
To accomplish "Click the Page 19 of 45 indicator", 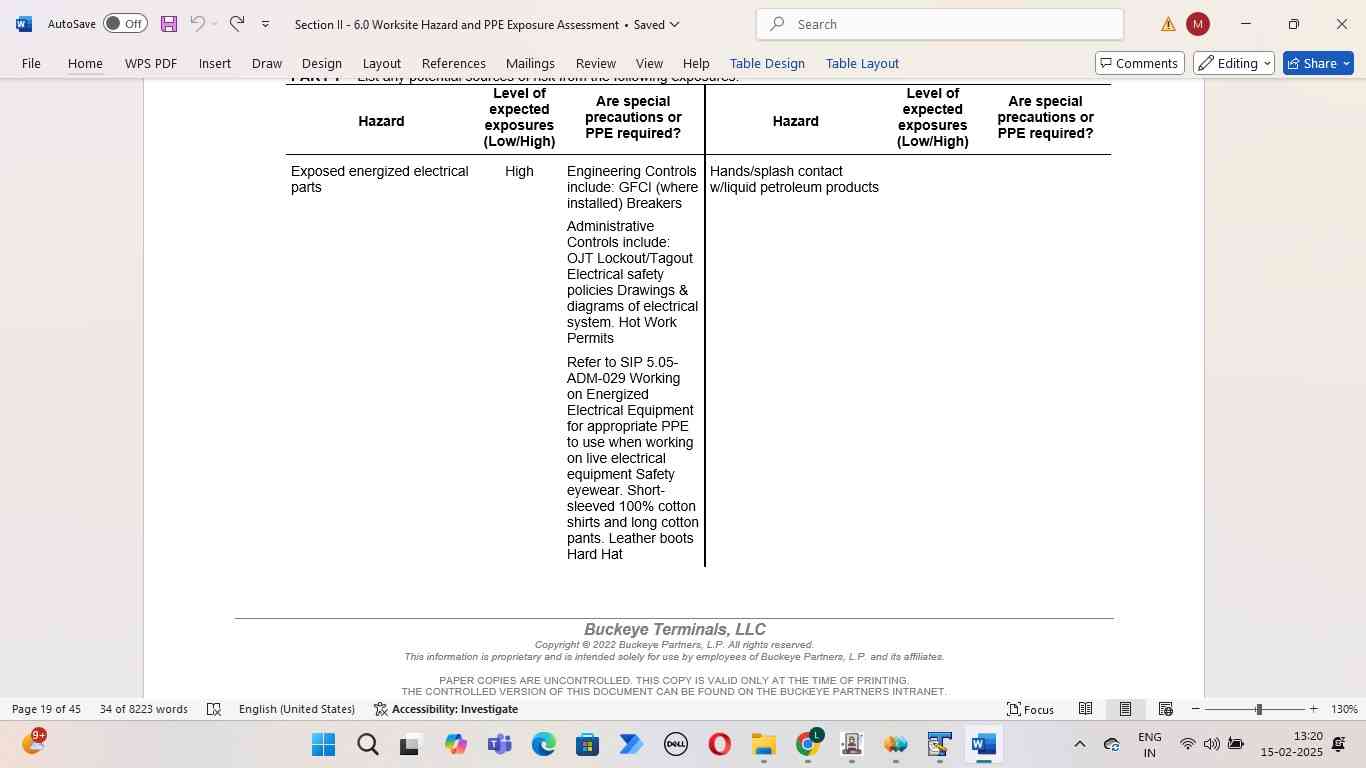I will coord(46,709).
